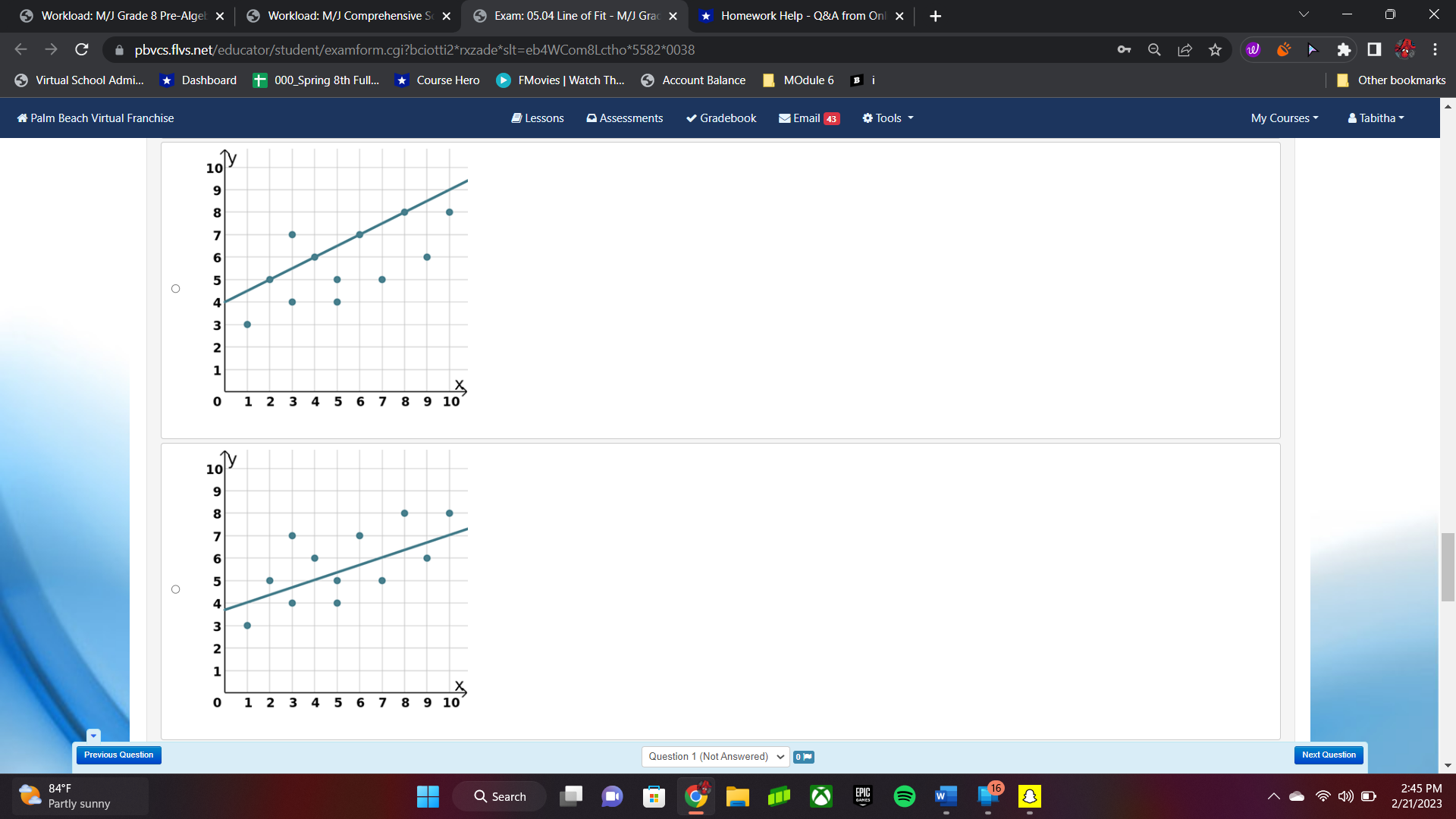Open the Chrome extensions puzzle icon
The width and height of the screenshot is (1456, 819).
click(x=1343, y=50)
